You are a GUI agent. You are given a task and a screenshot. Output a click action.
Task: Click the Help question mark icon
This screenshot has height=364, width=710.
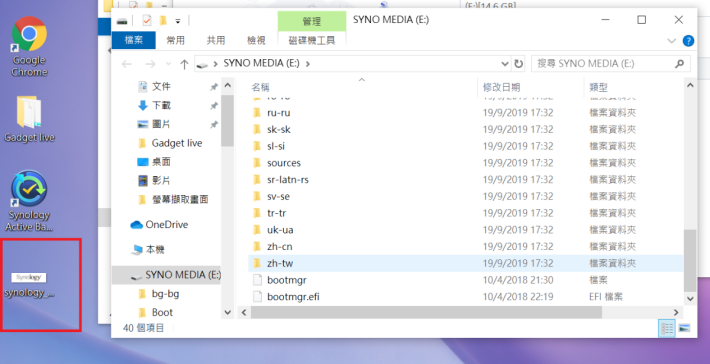coord(688,41)
